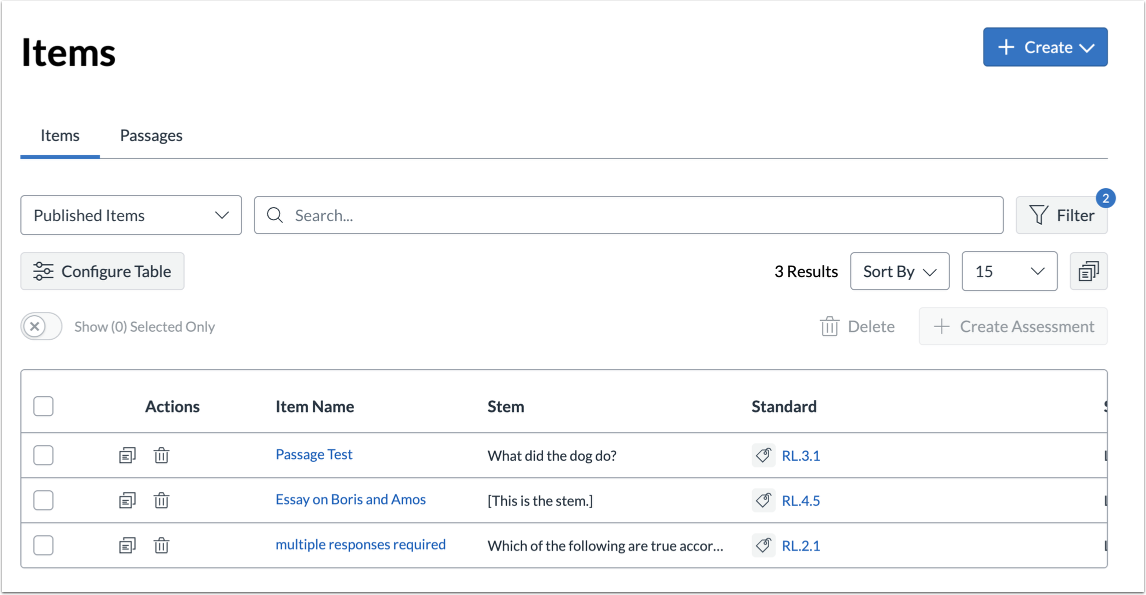Screen dimensions: 1146x595
Task: Select the Passage Test row checkbox
Action: click(43, 455)
